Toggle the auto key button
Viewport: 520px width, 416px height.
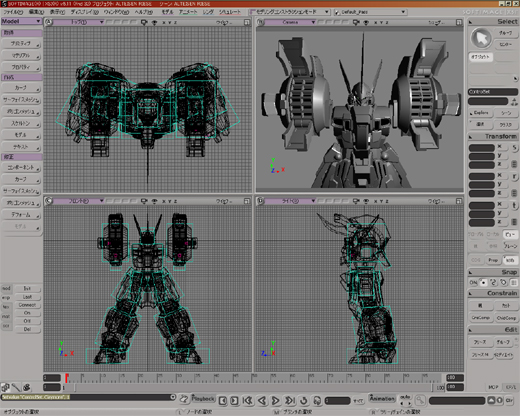(405, 397)
